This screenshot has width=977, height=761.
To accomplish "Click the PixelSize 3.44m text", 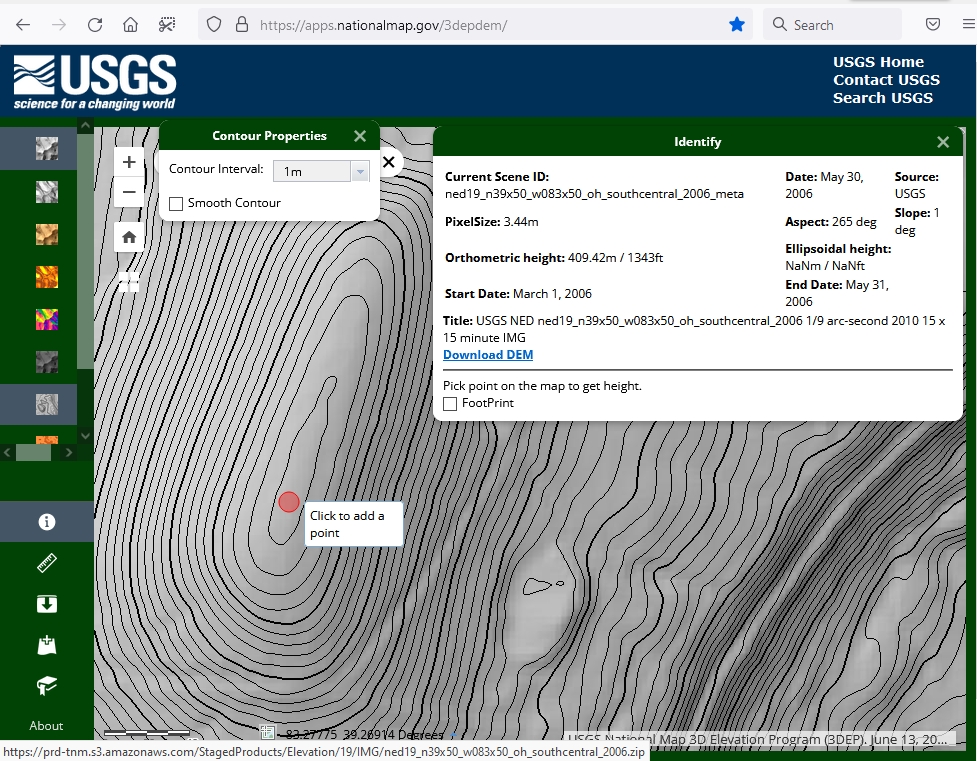I will pyautogui.click(x=492, y=222).
